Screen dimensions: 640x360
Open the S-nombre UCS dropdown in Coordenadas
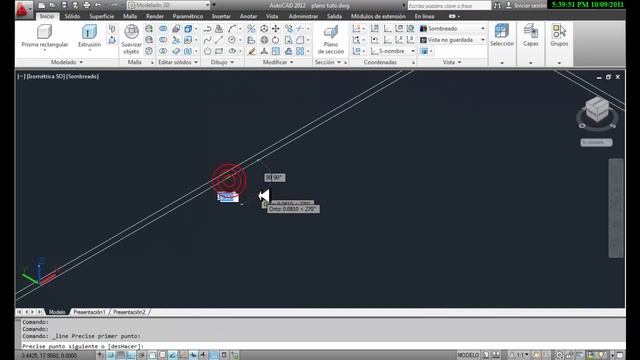393,51
